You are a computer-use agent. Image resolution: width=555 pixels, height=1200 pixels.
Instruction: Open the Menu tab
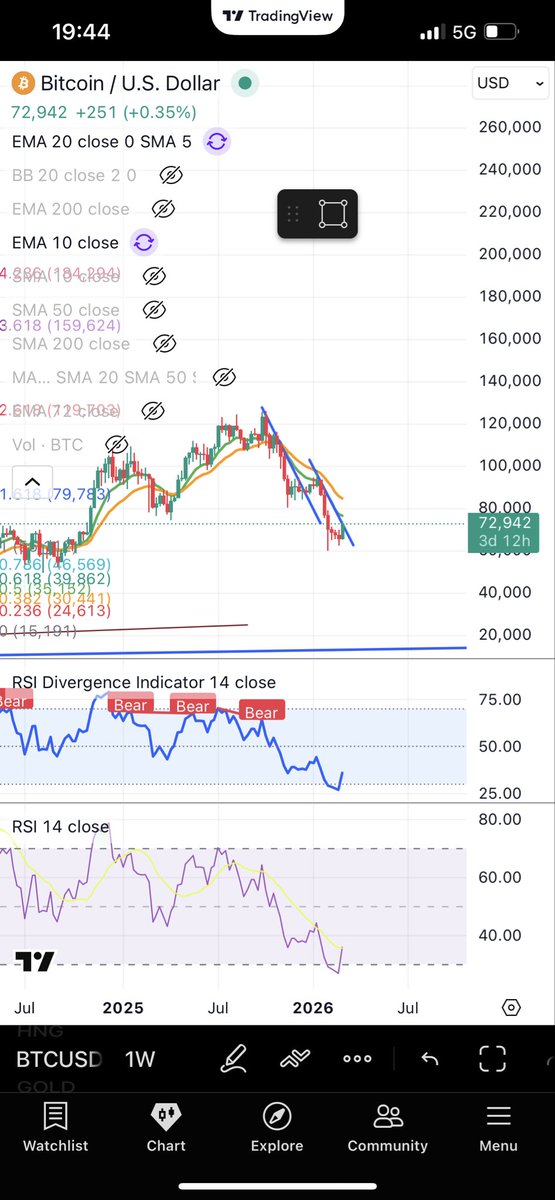click(498, 1128)
